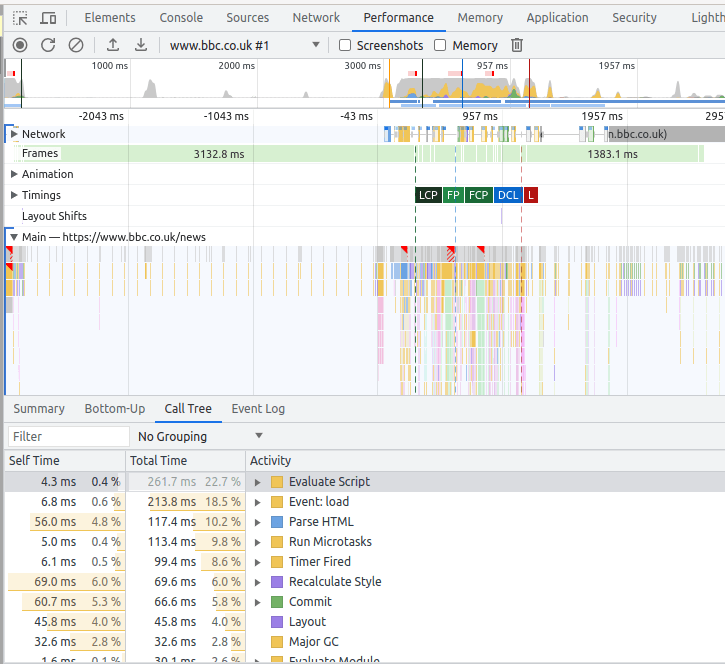Click the collect garbage trash icon
725x664 pixels.
pos(517,45)
